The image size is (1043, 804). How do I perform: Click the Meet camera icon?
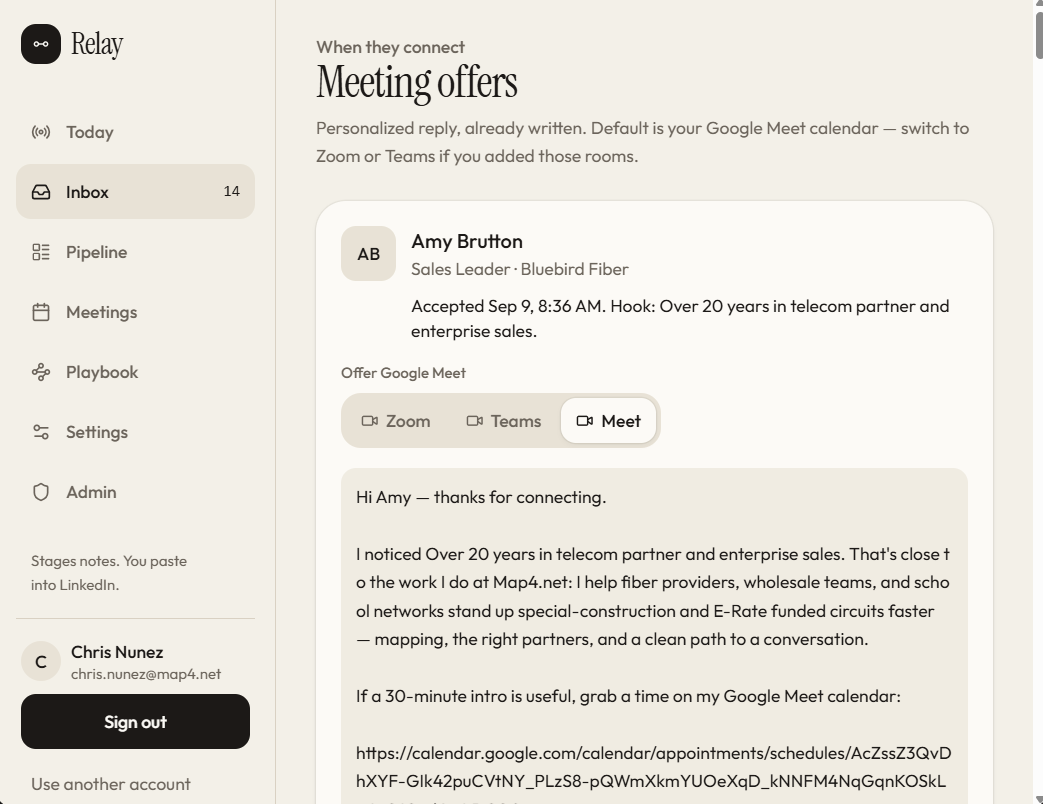pos(585,421)
